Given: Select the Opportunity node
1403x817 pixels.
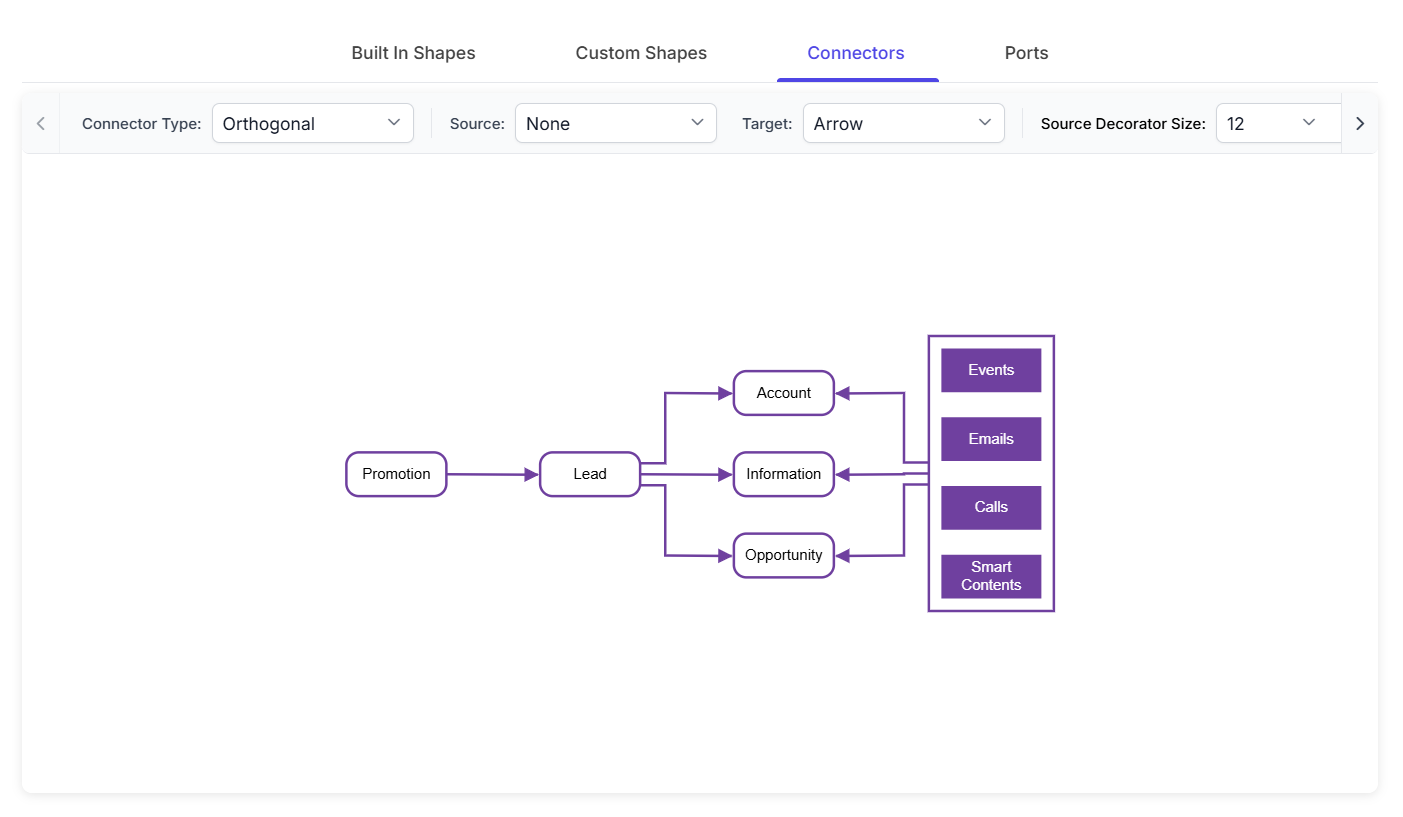Looking at the screenshot, I should point(784,555).
